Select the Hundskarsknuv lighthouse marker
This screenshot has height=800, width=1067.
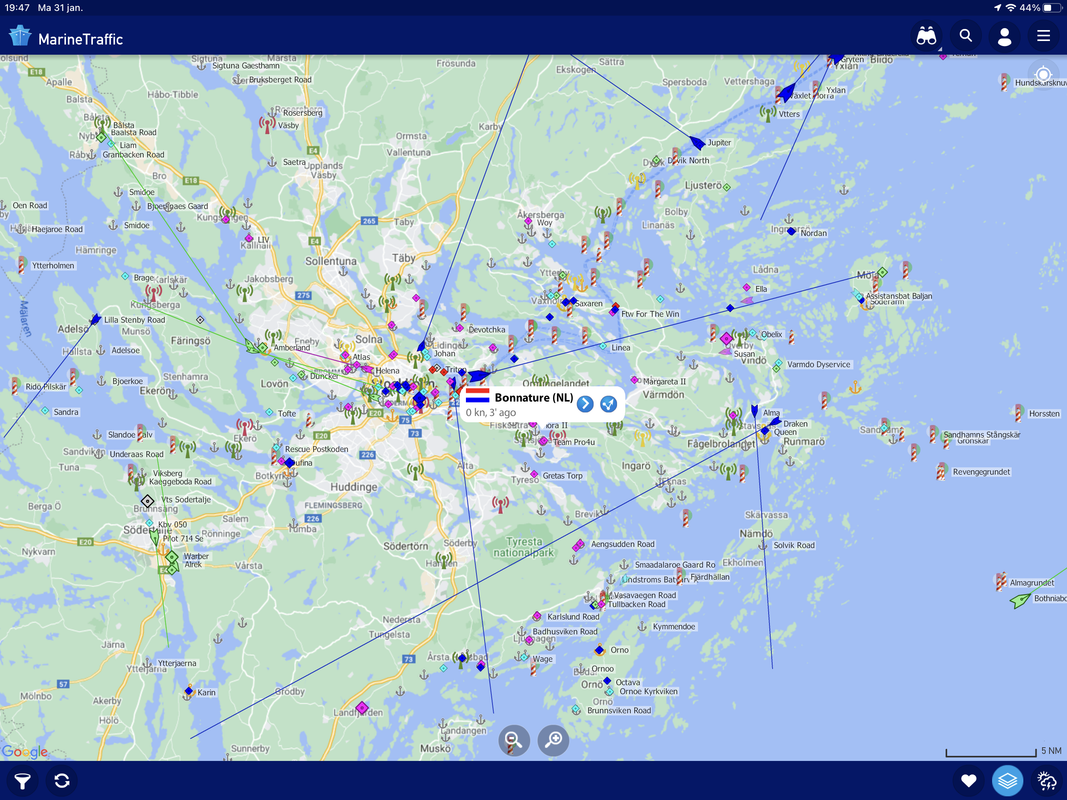(x=1004, y=82)
